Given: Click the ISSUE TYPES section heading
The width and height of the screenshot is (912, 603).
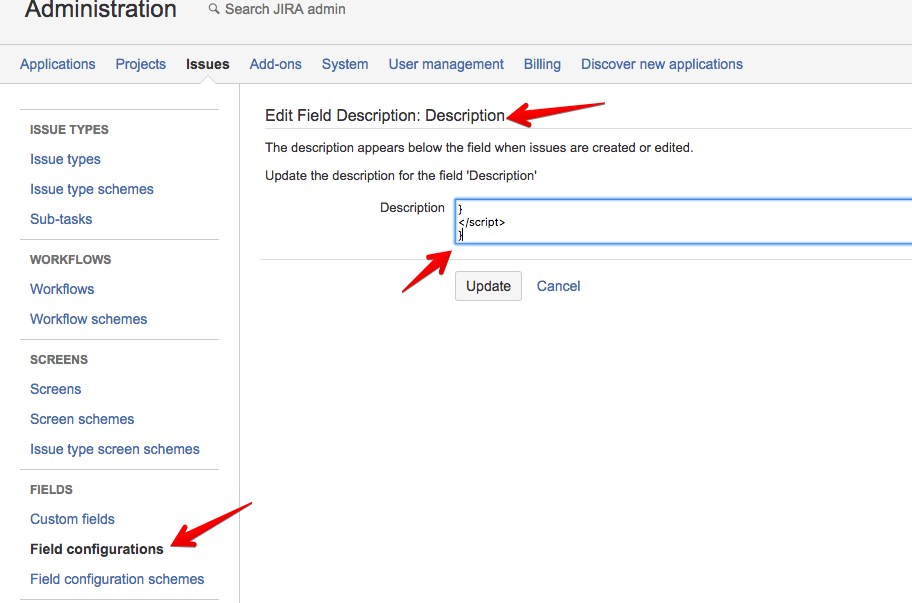Looking at the screenshot, I should tap(69, 130).
